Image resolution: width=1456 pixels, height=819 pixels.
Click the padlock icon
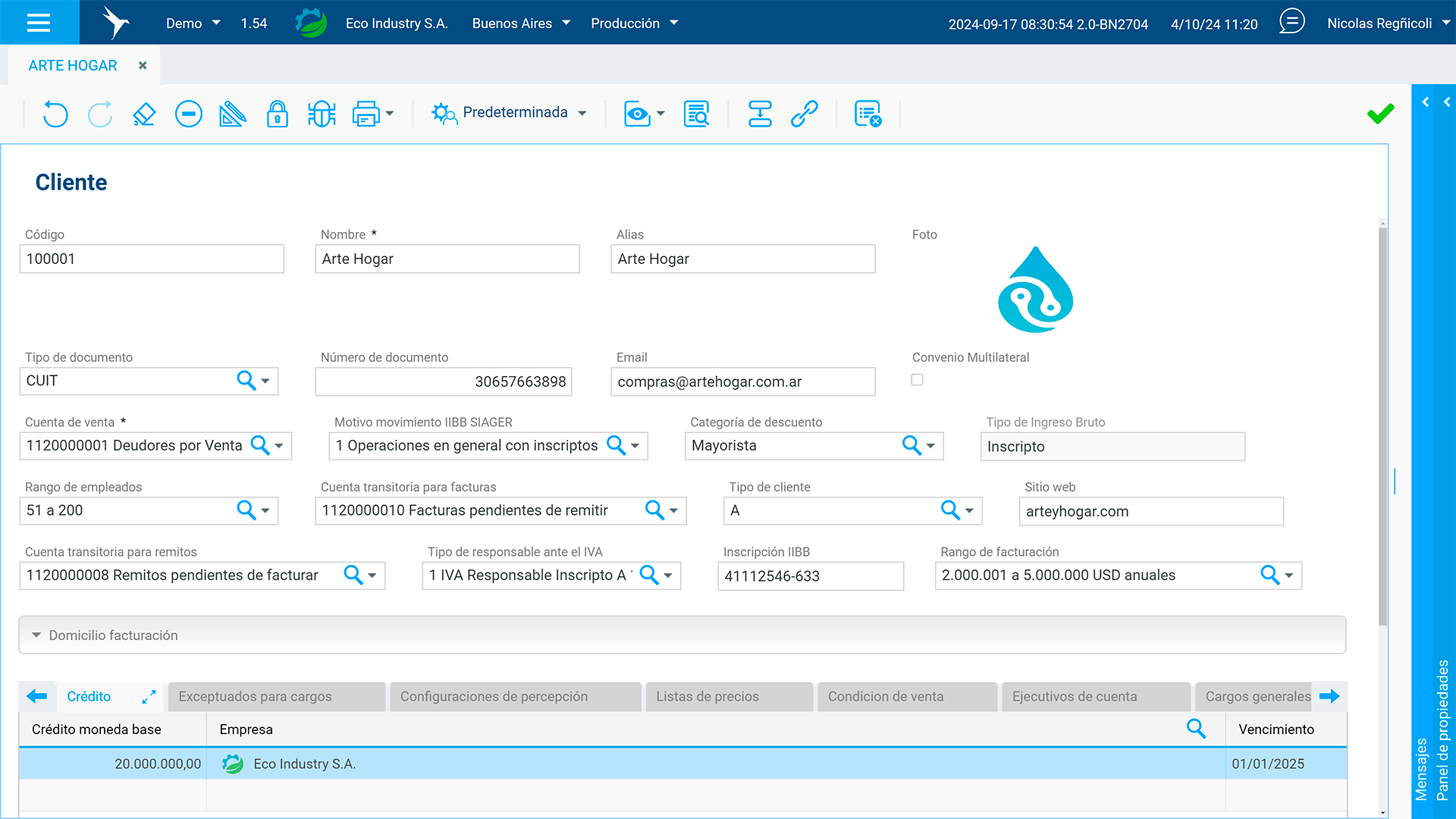pos(278,114)
